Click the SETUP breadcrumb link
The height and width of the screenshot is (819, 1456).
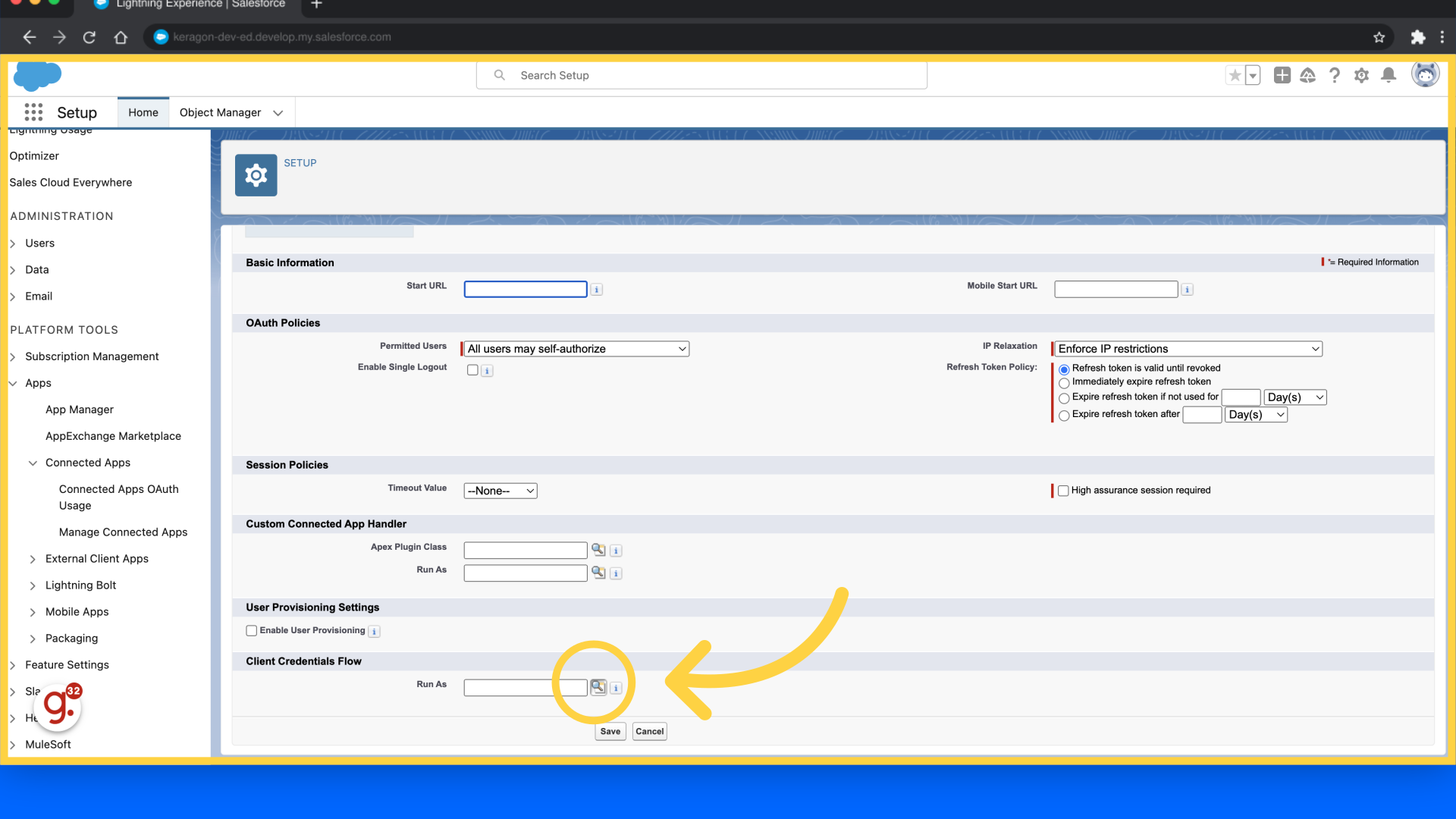point(300,163)
